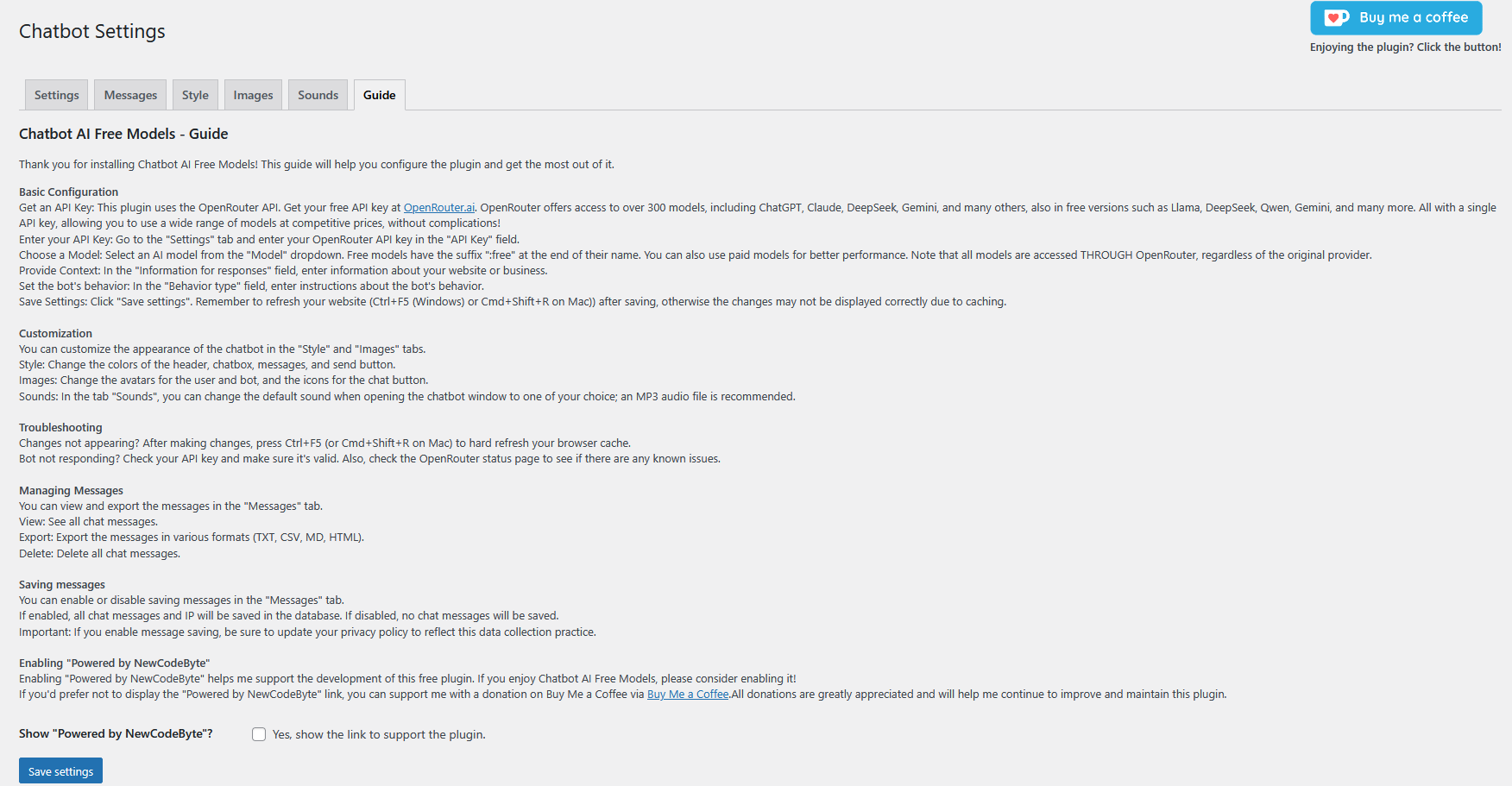Open the Settings tab

(57, 95)
